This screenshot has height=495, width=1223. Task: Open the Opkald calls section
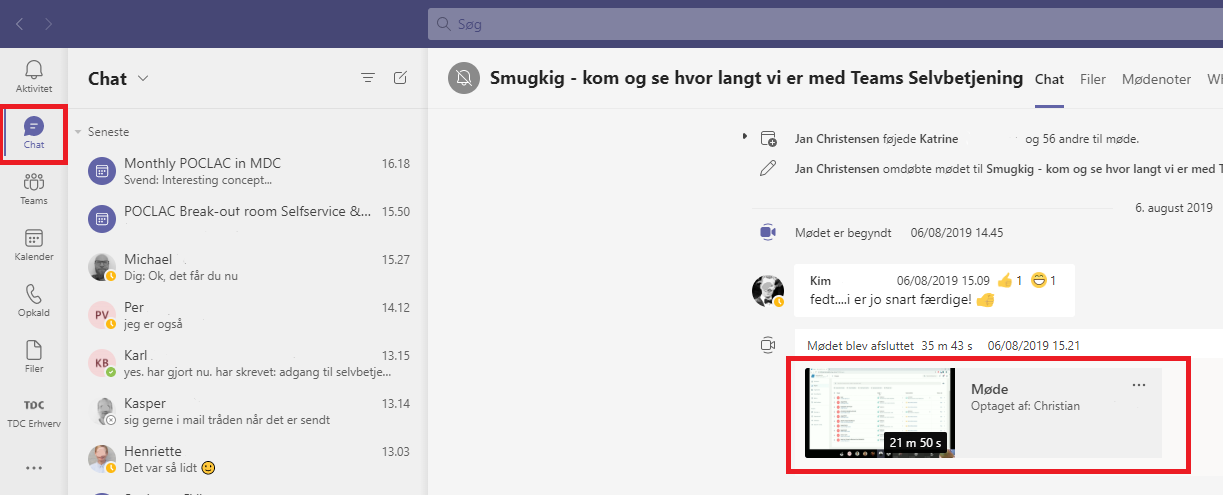[x=34, y=301]
